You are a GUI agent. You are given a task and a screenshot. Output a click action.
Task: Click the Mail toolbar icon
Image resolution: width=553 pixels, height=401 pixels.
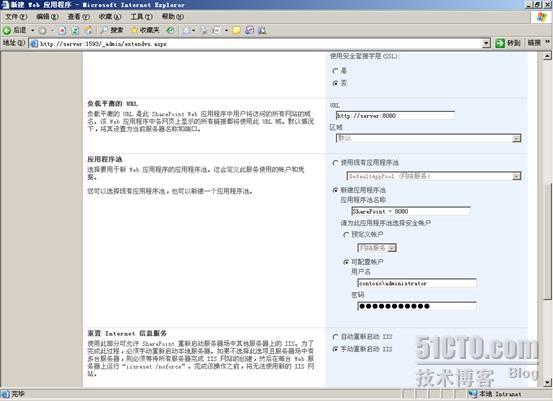[187, 31]
